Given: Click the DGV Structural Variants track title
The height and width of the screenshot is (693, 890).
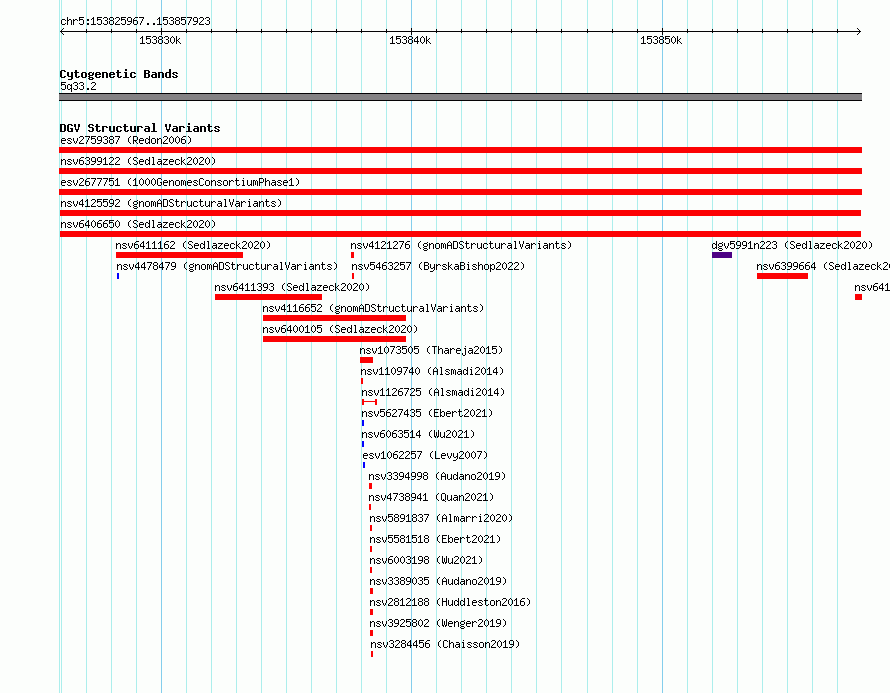Looking at the screenshot, I should [x=140, y=128].
